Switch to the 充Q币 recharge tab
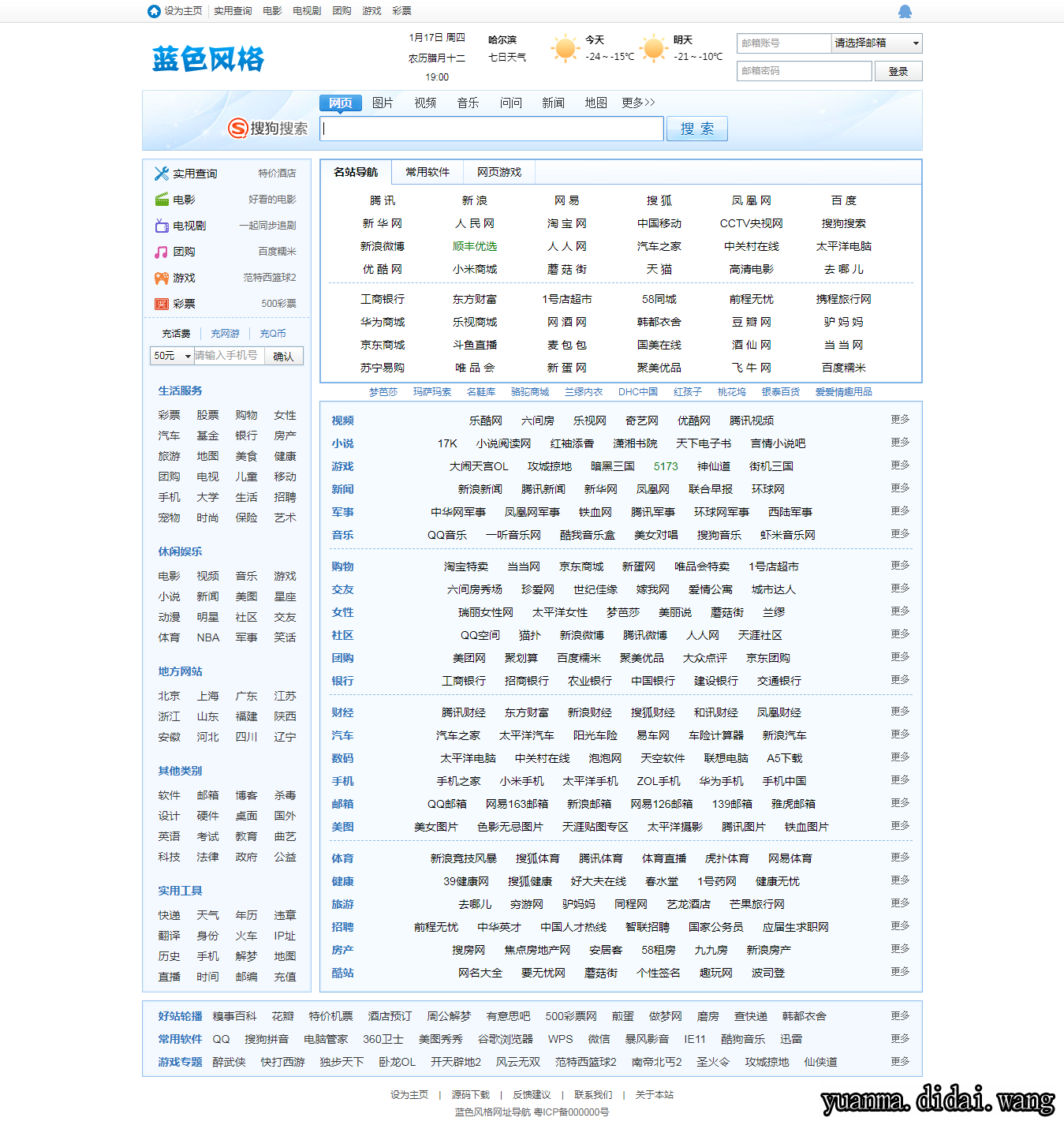This screenshot has width=1064, height=1125. (273, 334)
